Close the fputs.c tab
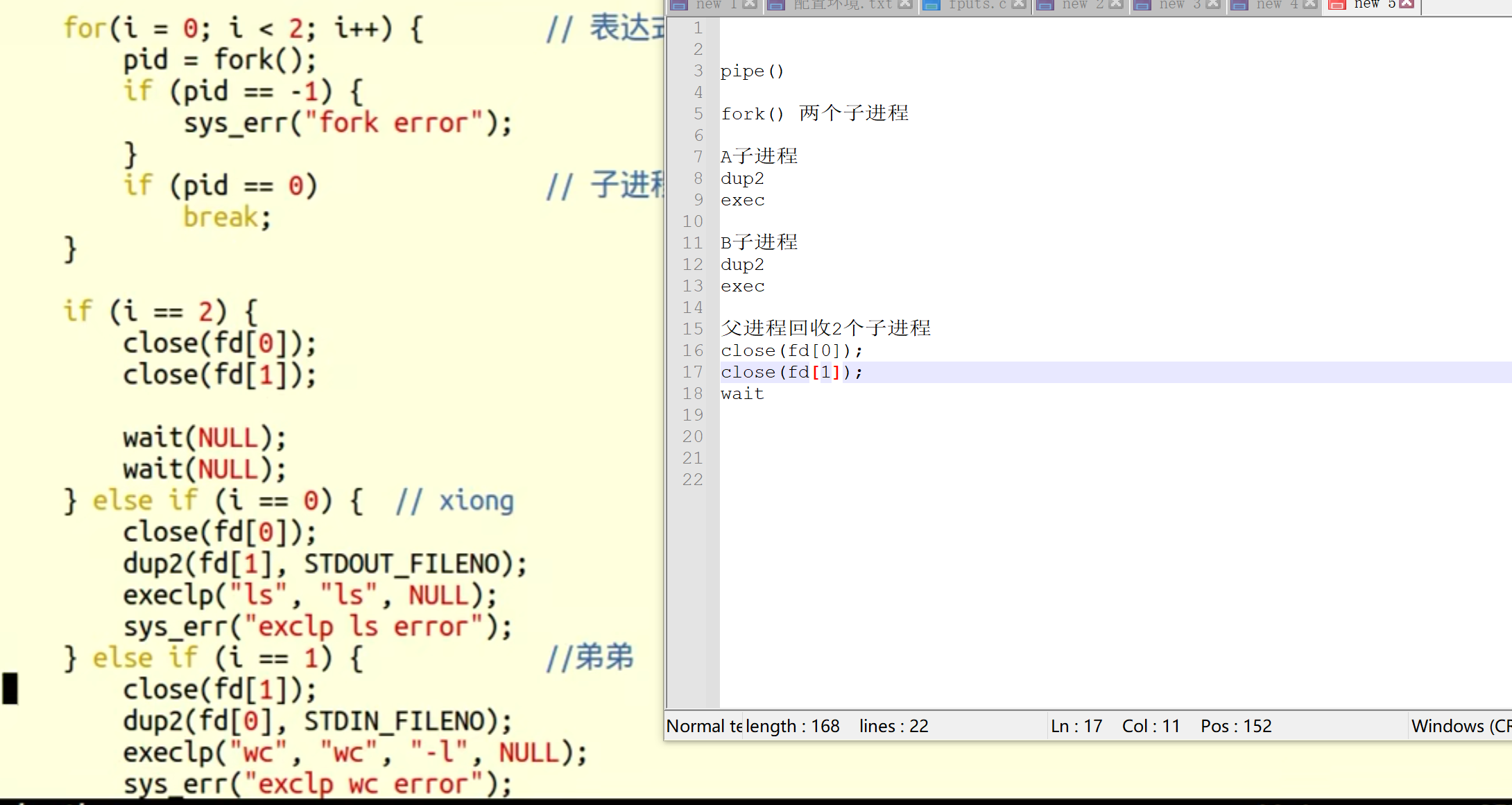1512x805 pixels. pos(1018,4)
